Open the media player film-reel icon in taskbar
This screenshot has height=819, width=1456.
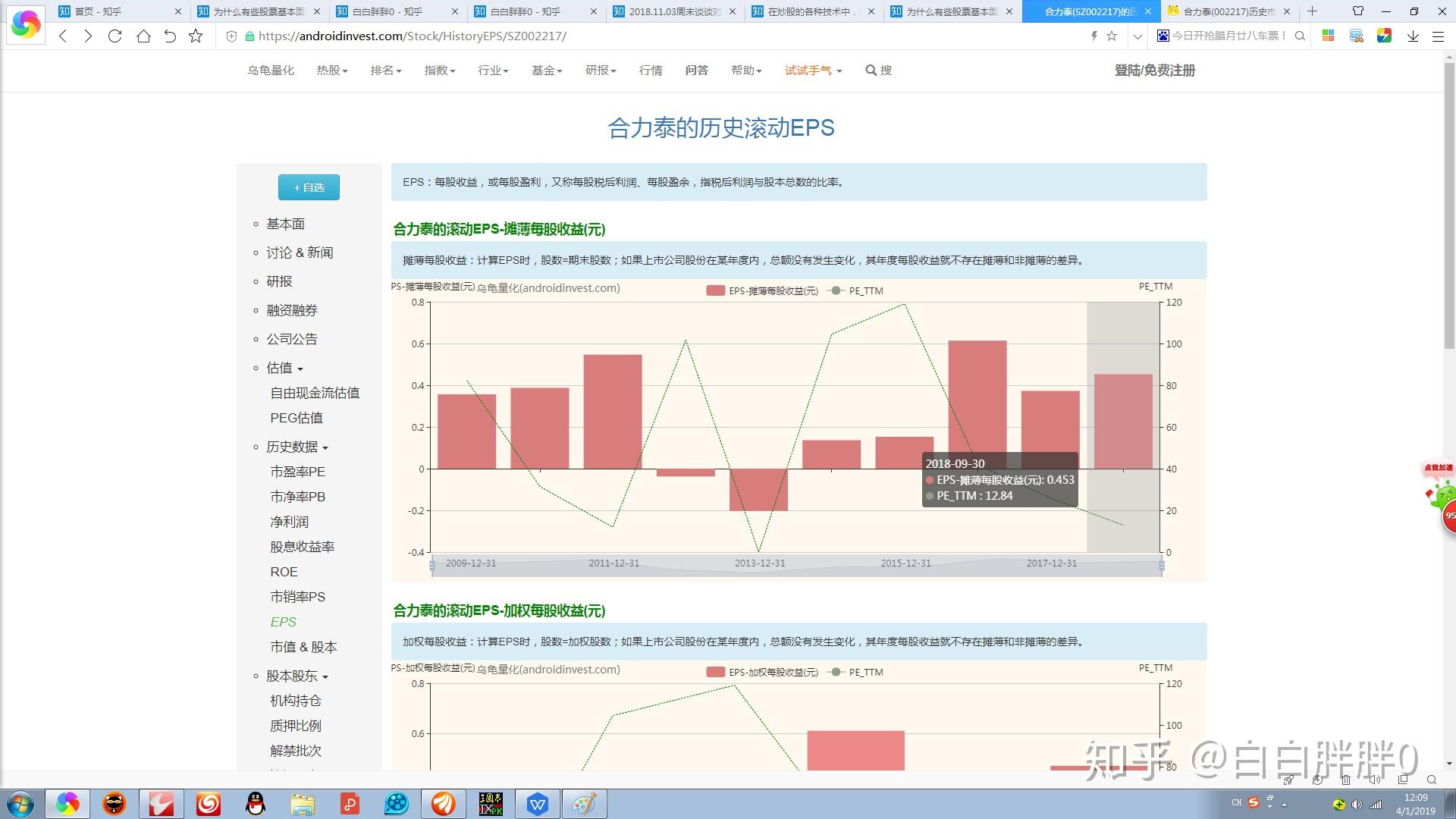(396, 804)
